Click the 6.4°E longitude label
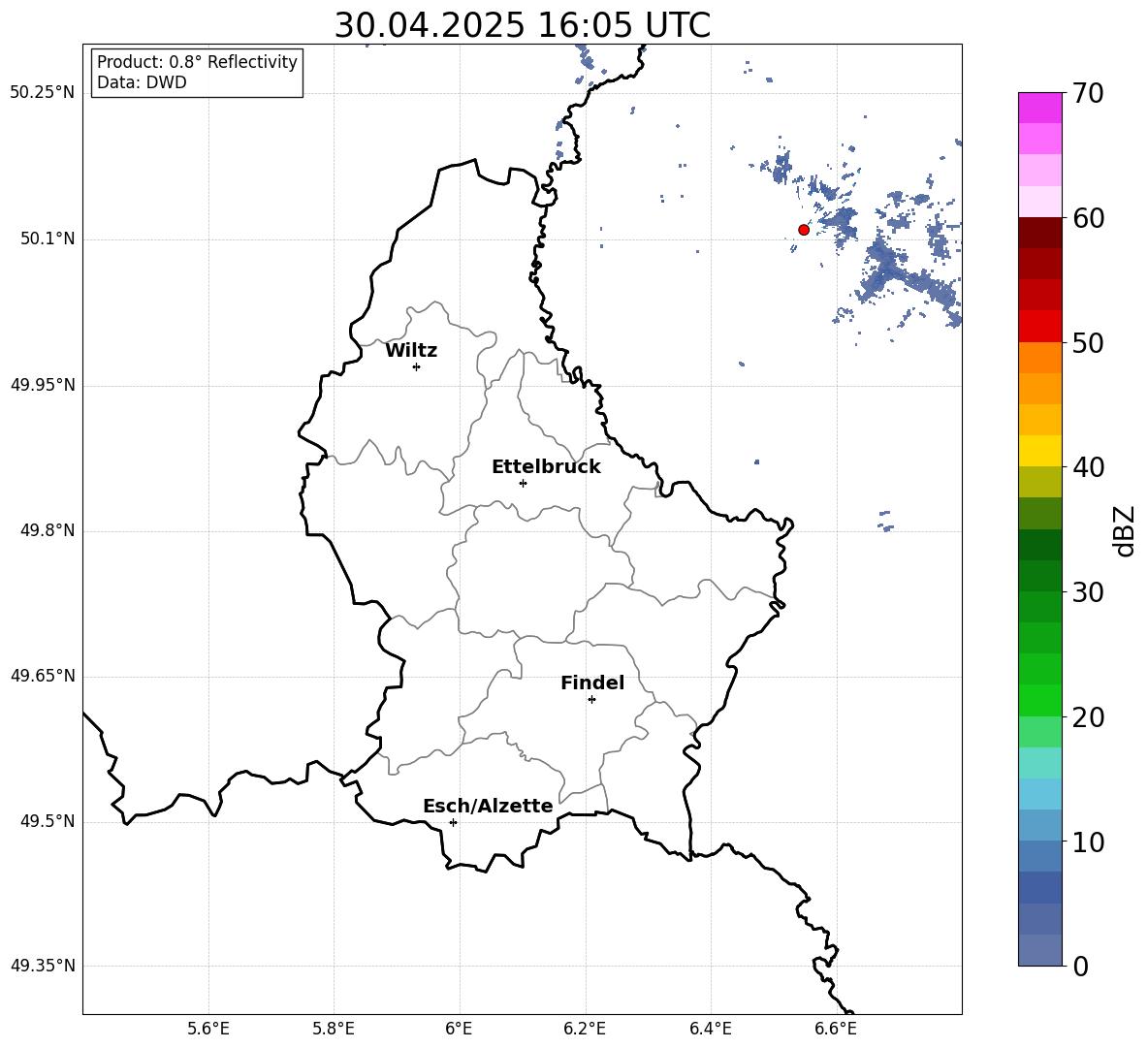 710,1029
